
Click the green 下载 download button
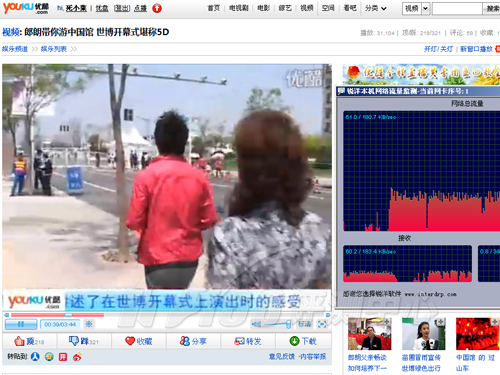point(303,341)
